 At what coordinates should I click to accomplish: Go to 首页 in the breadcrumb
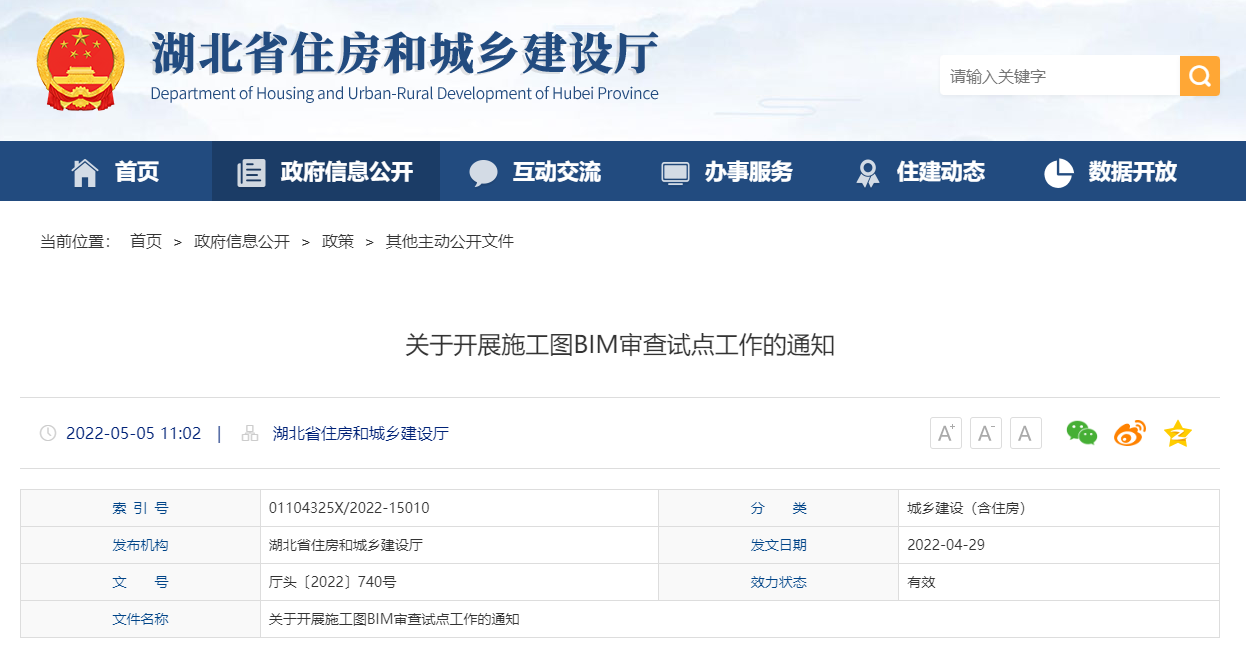146,241
